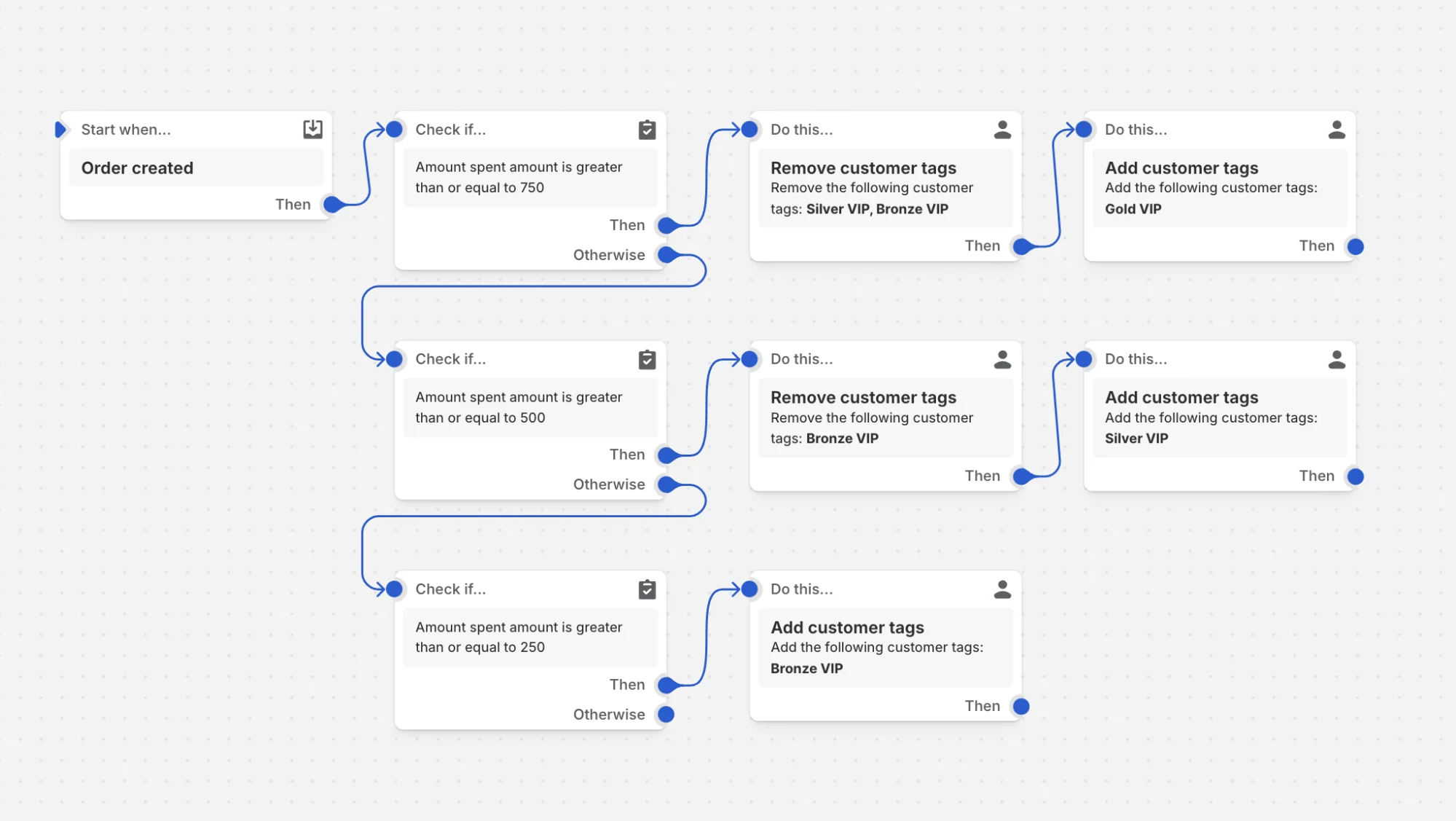The image size is (1456, 821).
Task: Select the Order created trigger card
Action: (195, 168)
